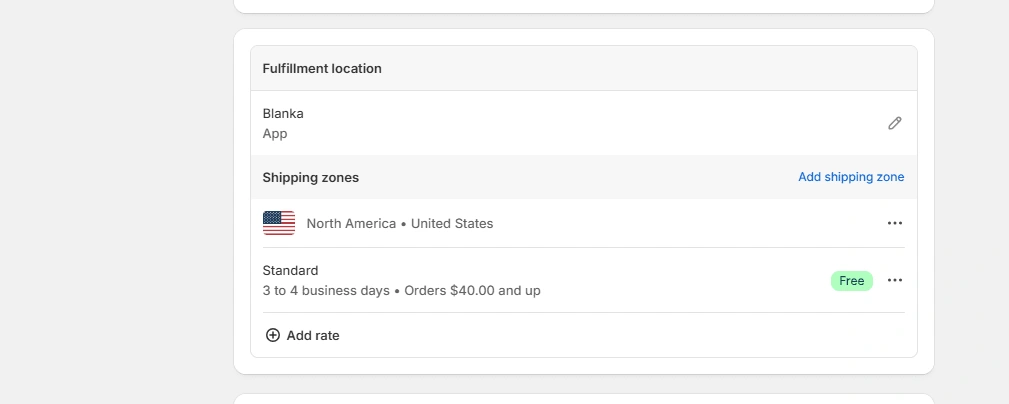
Task: Click the North America zone label
Action: point(351,223)
